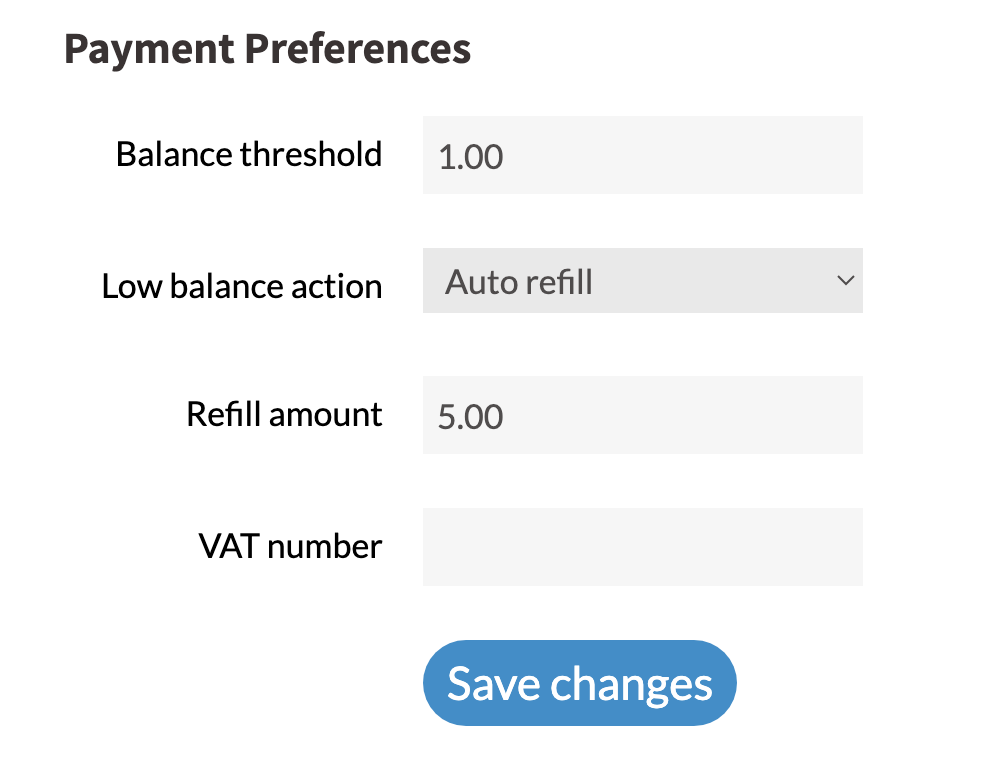Click the "Refill amount" label text

click(284, 414)
